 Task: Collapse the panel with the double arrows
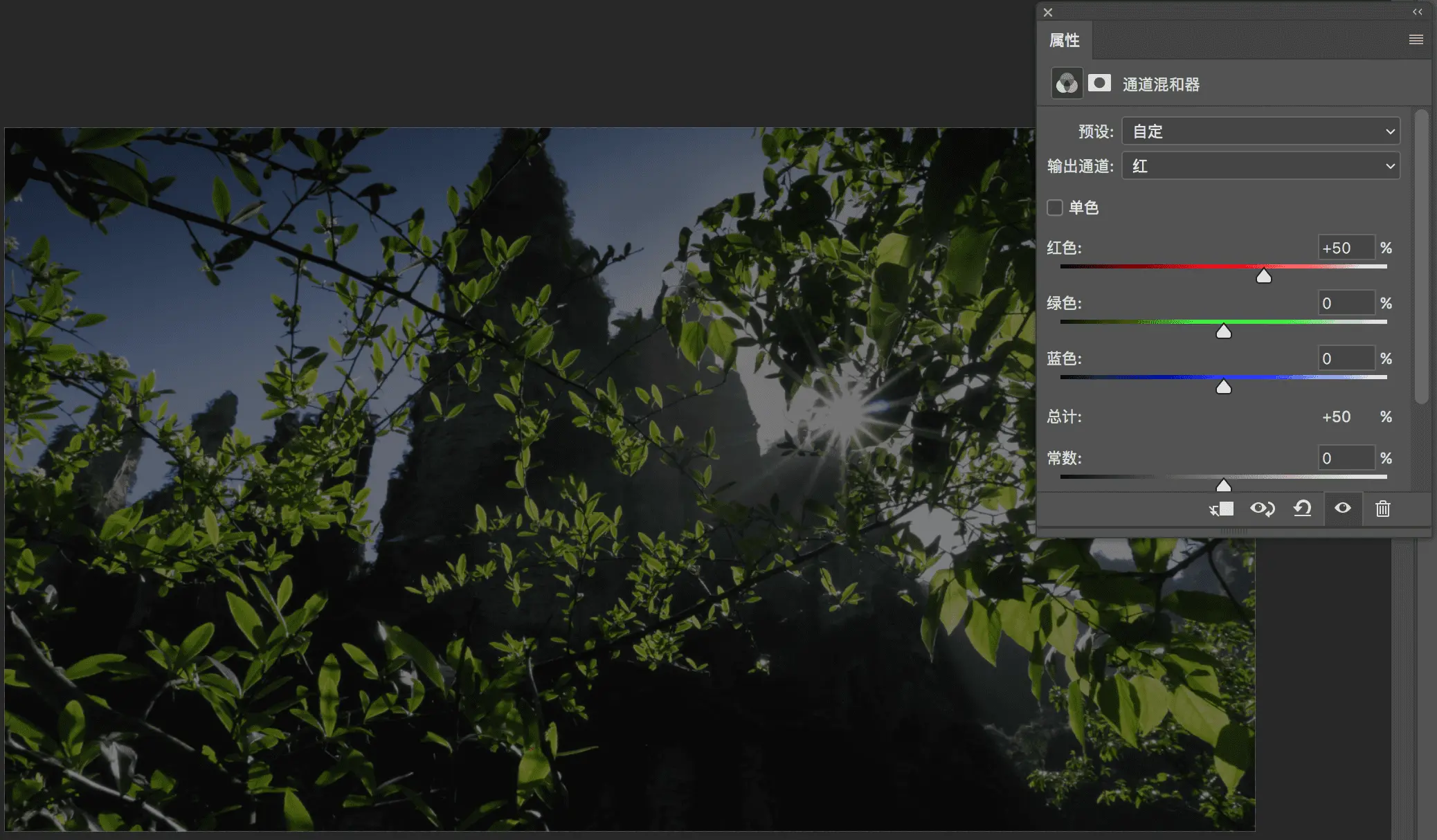[x=1417, y=12]
